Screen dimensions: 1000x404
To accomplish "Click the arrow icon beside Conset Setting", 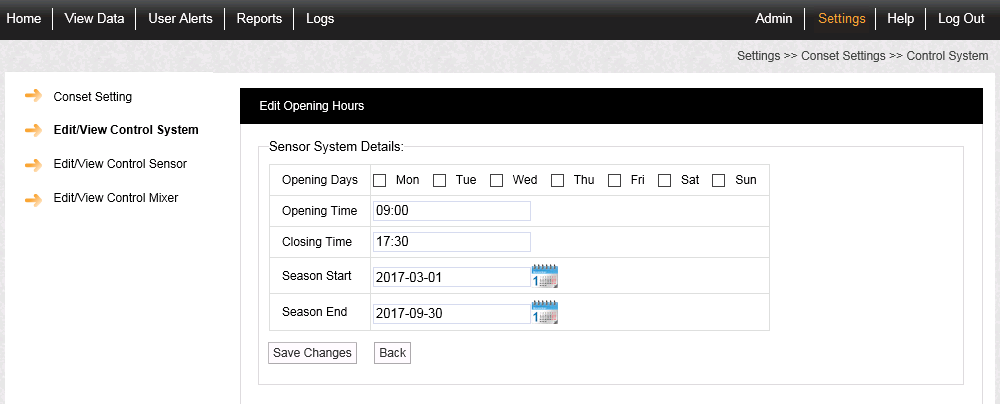I will coord(33,96).
